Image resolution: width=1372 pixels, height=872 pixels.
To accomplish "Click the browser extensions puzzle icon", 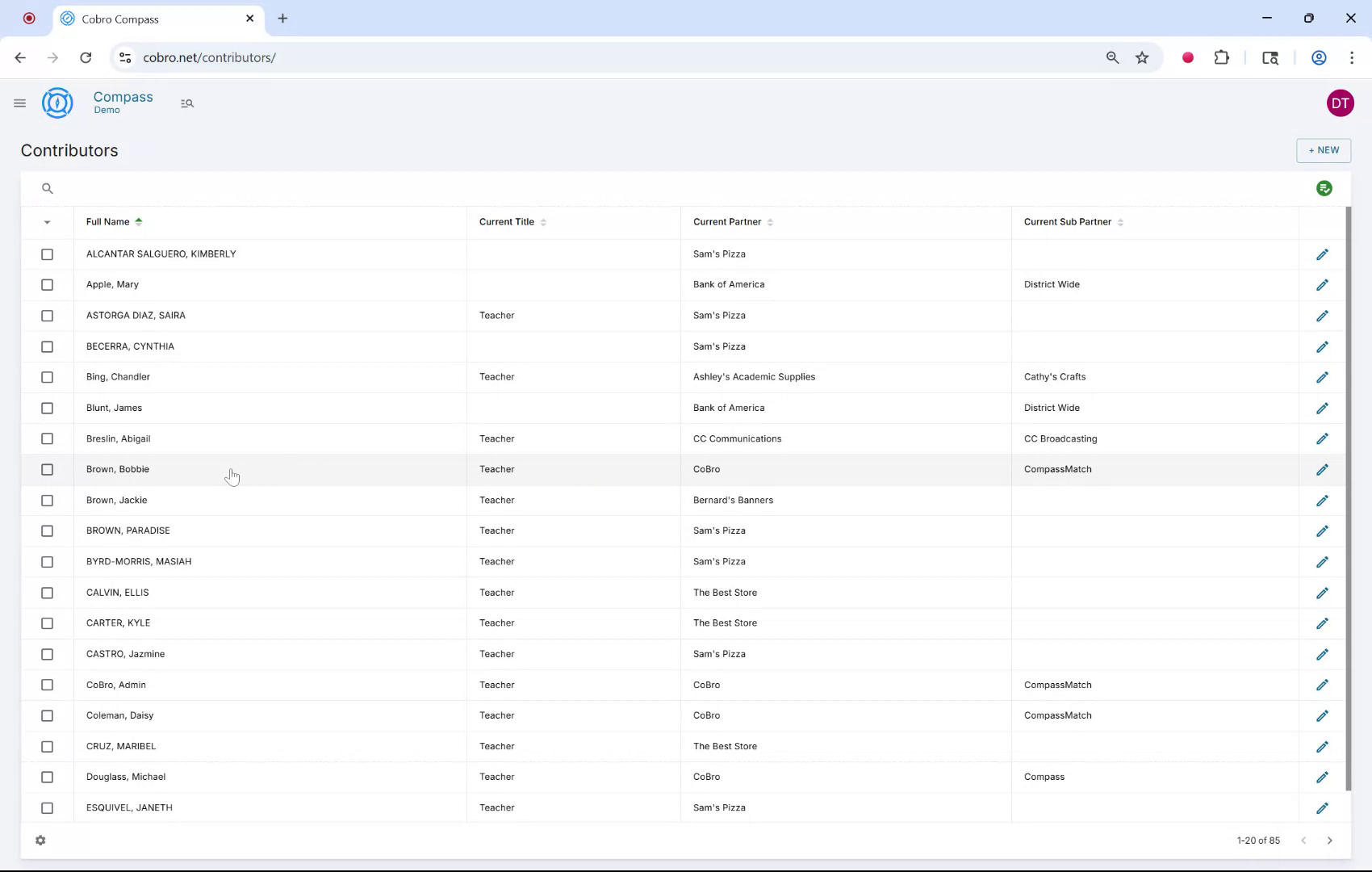I will (x=1221, y=57).
